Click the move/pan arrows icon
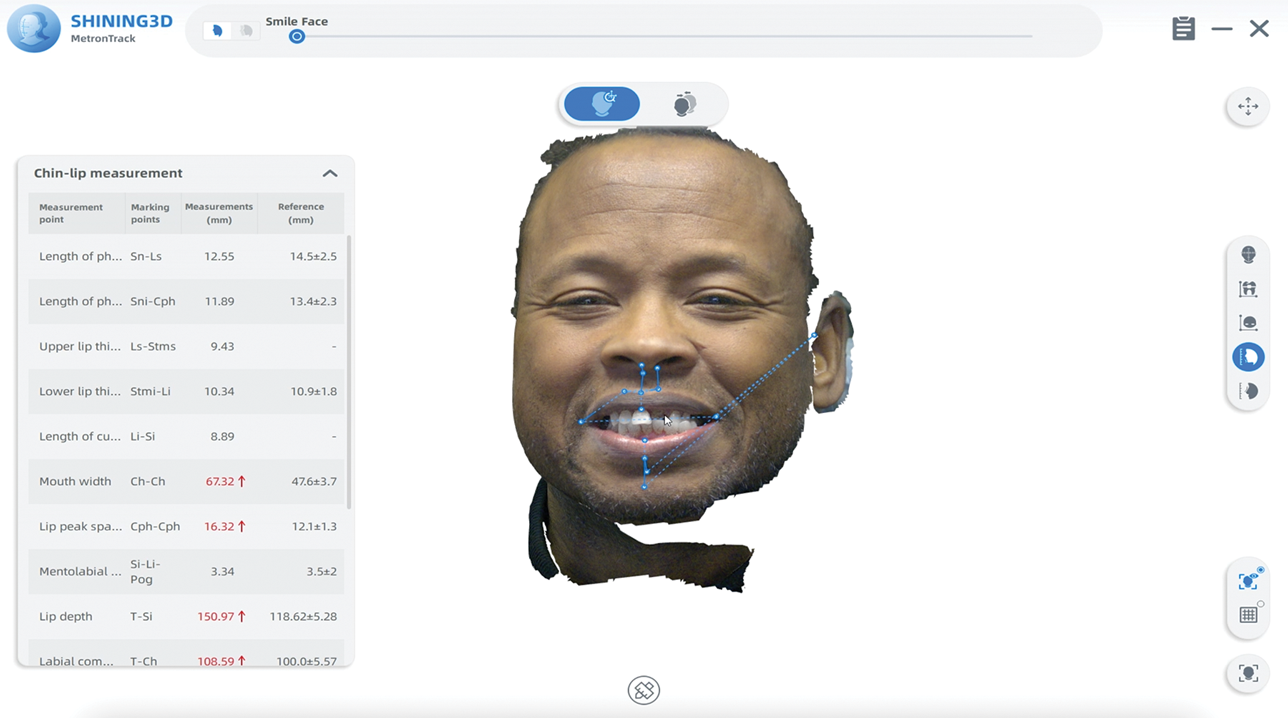The height and width of the screenshot is (718, 1288). (1248, 107)
